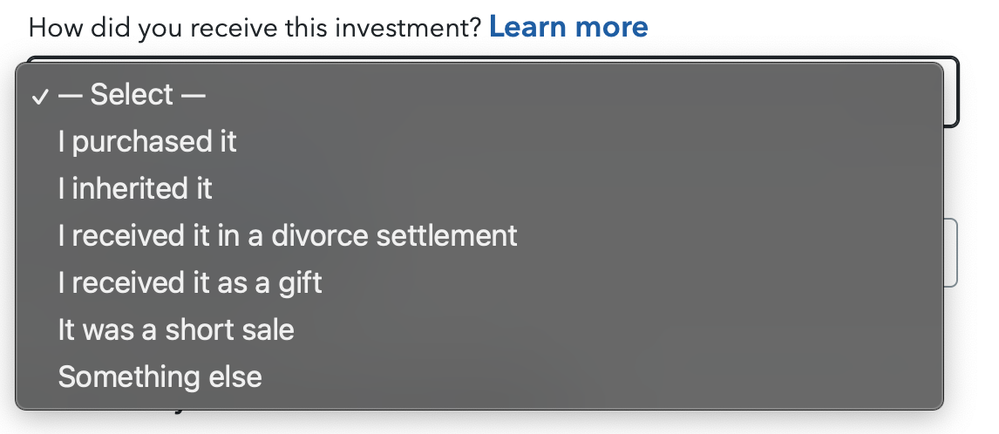This screenshot has height=434, width=999.
Task: Mark the investment as inherited
Action: tap(479, 189)
